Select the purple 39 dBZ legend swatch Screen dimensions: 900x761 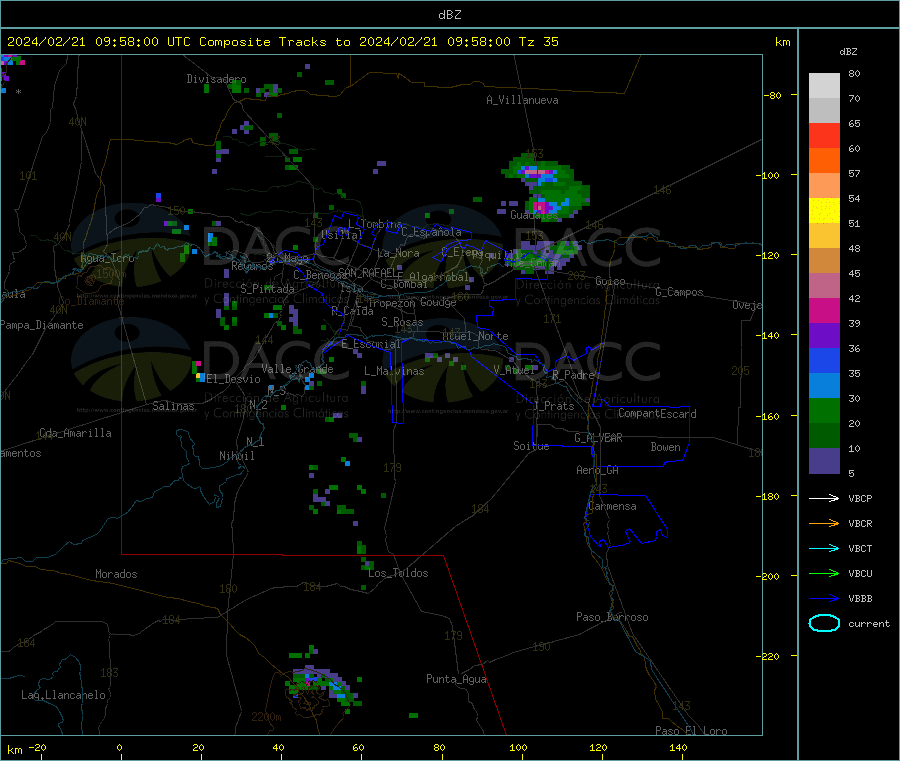point(824,336)
